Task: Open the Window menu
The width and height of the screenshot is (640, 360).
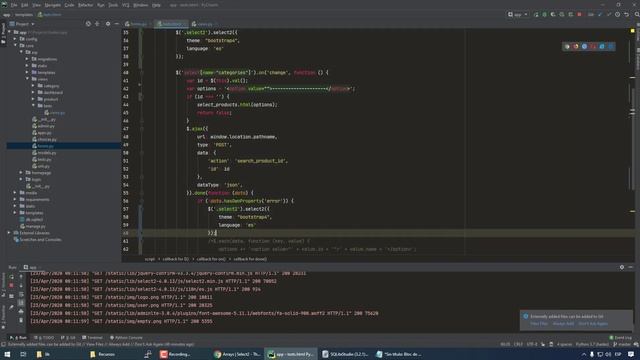Action: (x=140, y=5)
